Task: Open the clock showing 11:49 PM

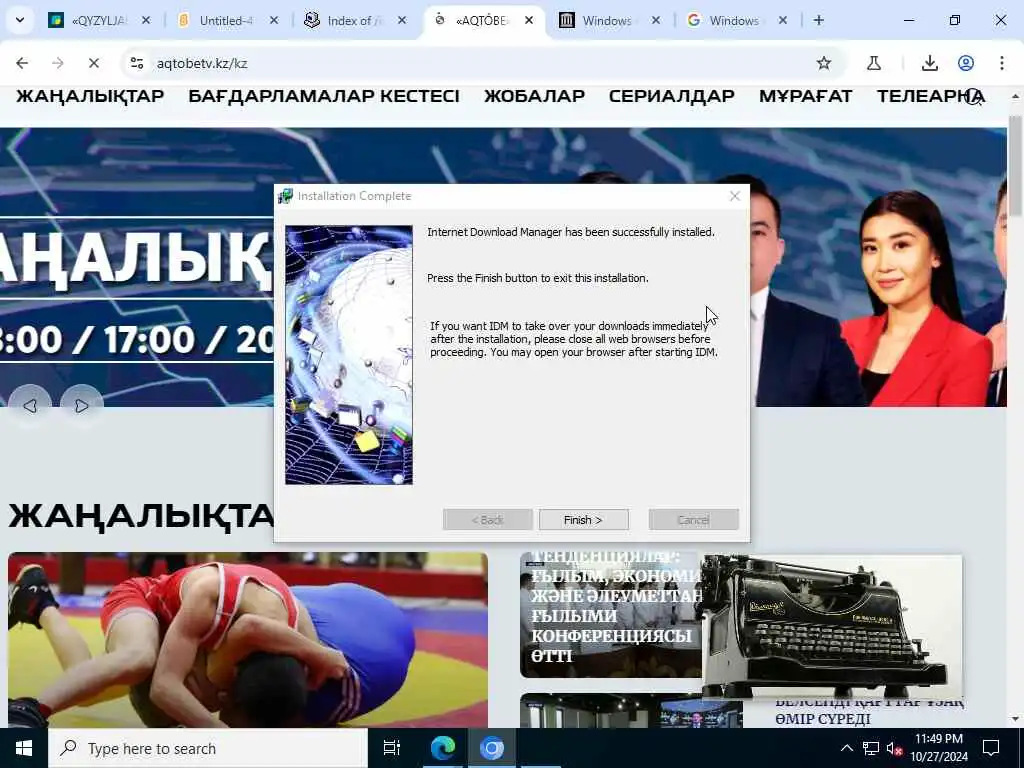Action: 938,748
